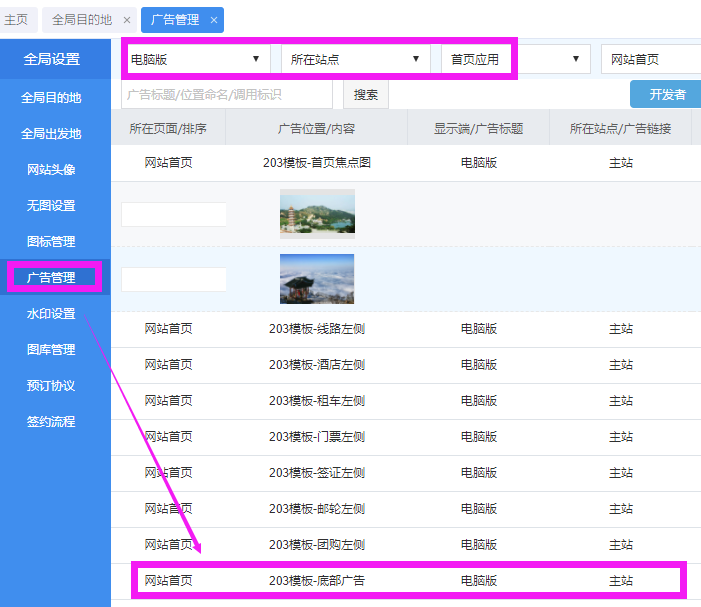The width and height of the screenshot is (701, 607).
Task: Click the pagoda landscape ad thumbnail
Action: (317, 213)
